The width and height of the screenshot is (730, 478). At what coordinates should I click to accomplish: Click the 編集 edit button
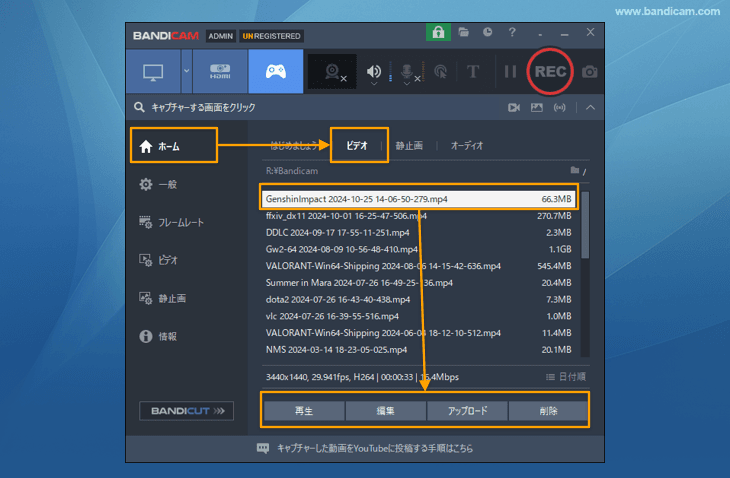(x=385, y=411)
